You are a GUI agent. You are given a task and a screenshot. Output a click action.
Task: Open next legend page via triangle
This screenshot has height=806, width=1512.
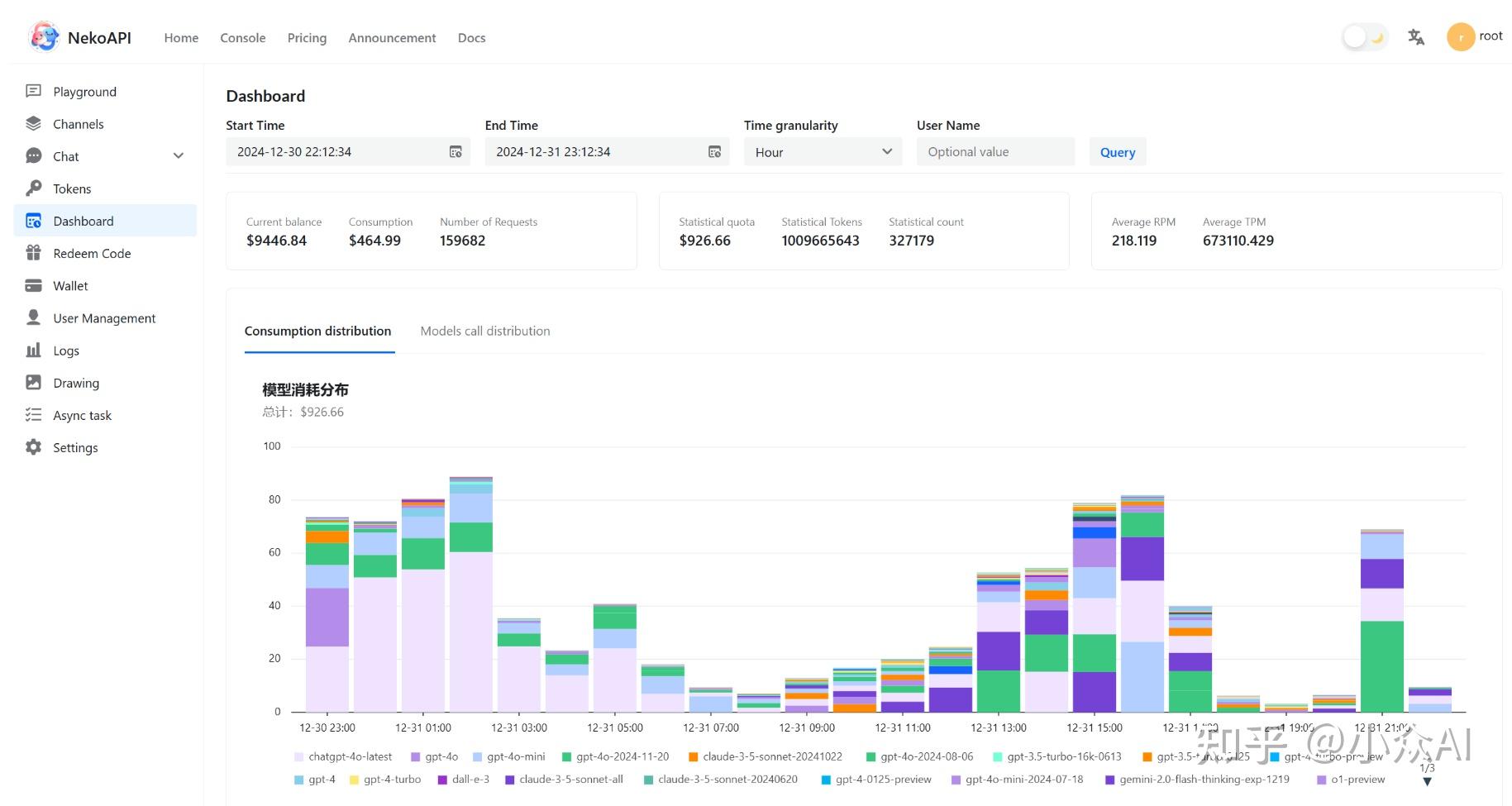[x=1428, y=780]
